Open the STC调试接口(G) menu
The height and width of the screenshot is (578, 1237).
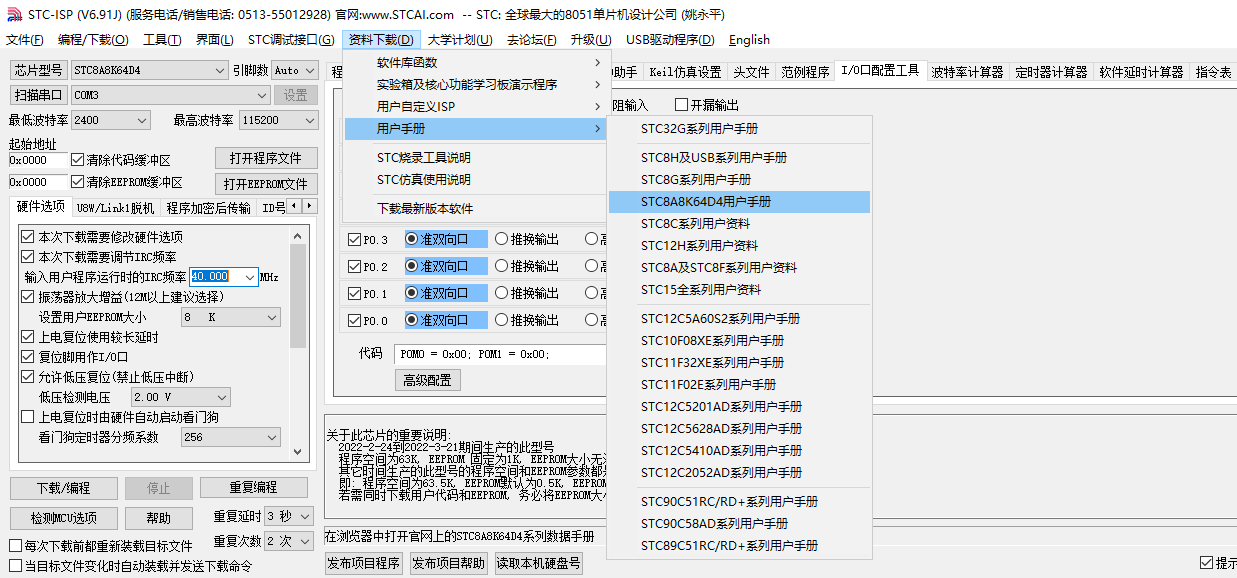coord(291,40)
